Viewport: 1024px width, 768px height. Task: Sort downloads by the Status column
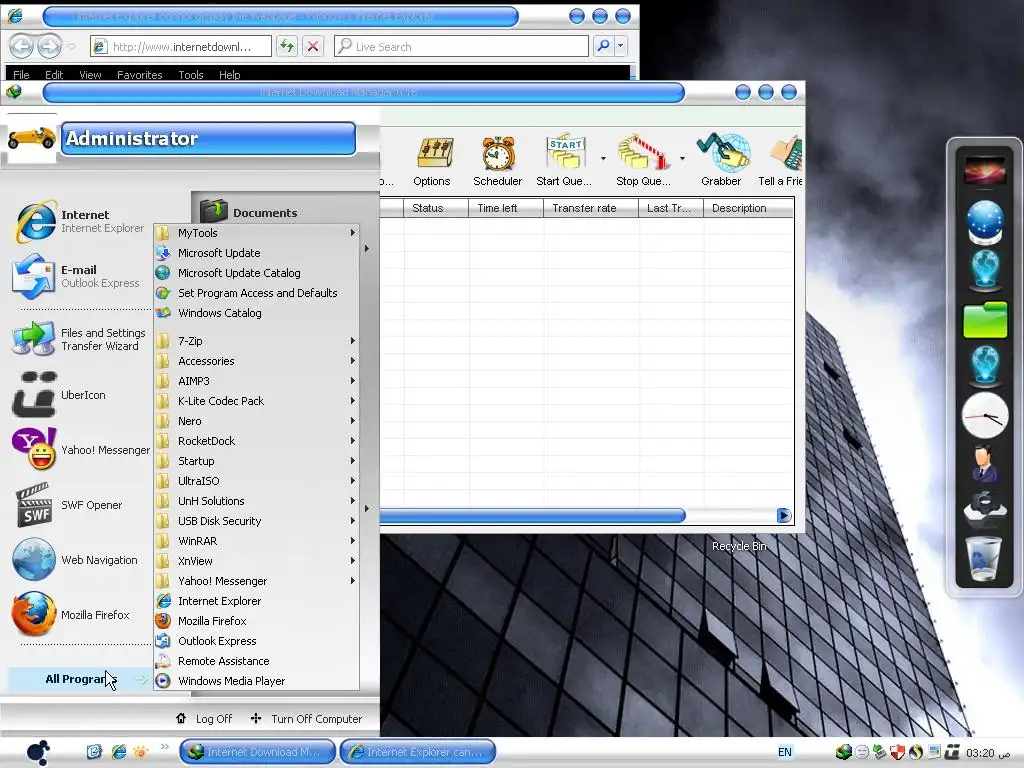tap(435, 208)
